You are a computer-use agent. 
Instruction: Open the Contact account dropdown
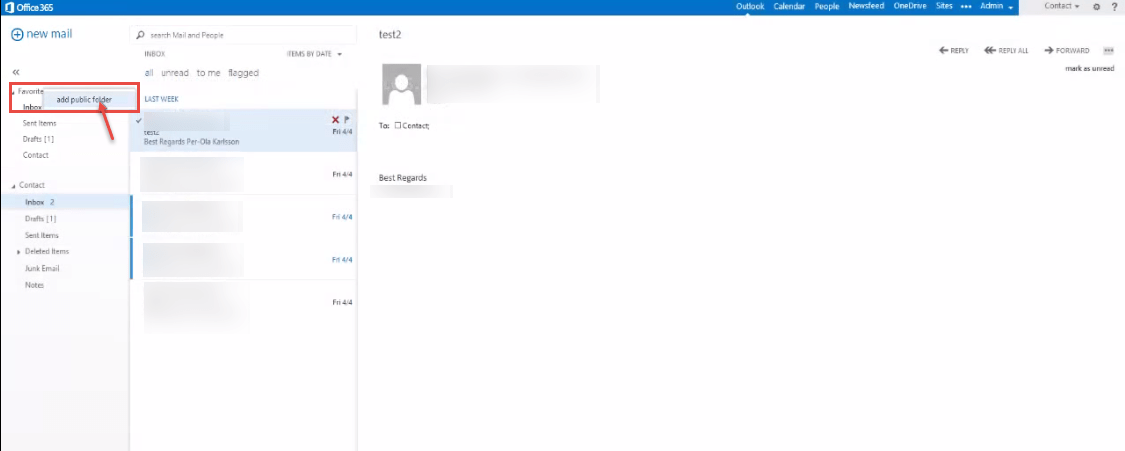pos(1062,6)
